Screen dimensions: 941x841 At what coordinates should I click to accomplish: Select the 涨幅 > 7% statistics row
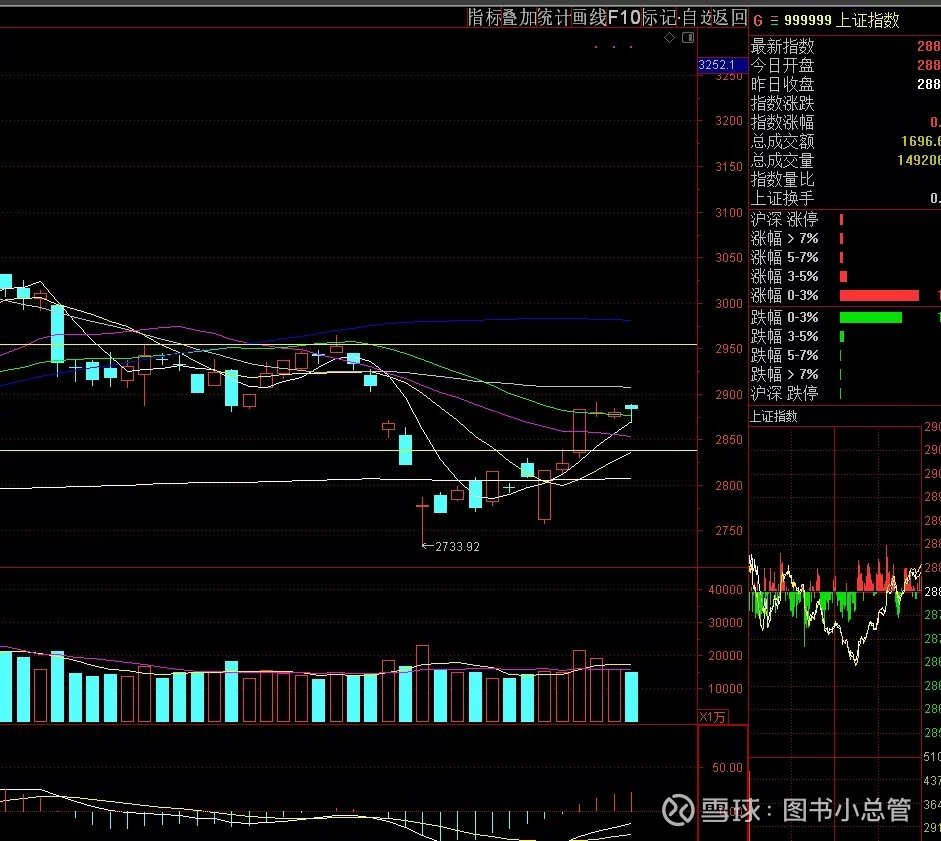845,239
